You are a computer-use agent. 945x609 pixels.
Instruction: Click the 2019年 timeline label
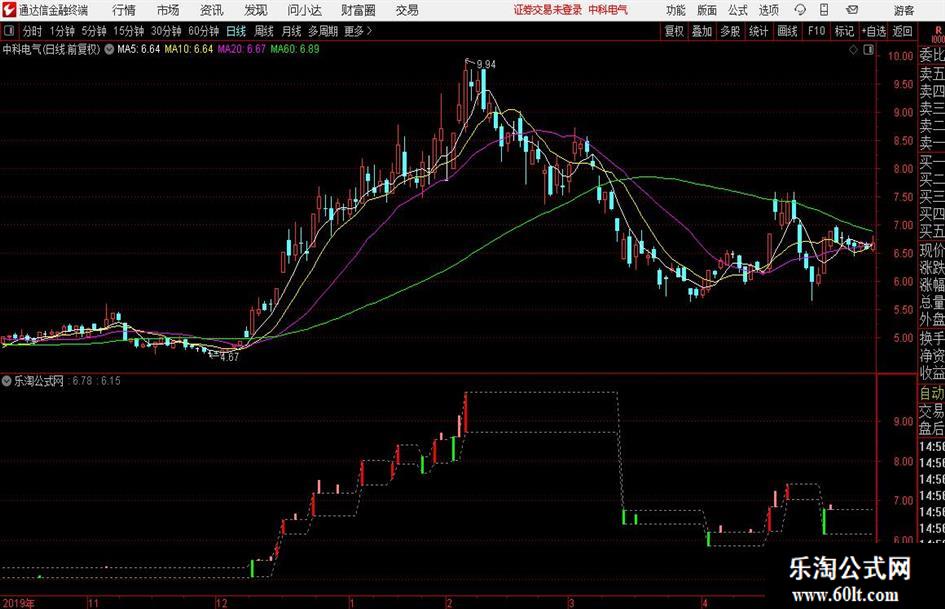point(19,603)
